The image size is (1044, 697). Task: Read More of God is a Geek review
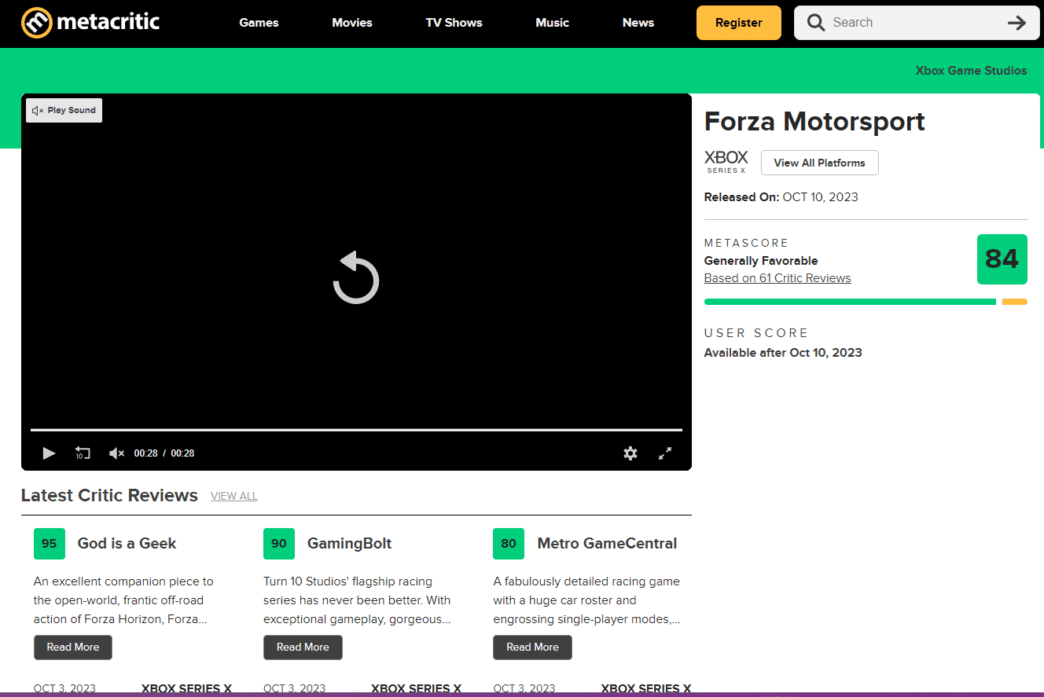(73, 647)
